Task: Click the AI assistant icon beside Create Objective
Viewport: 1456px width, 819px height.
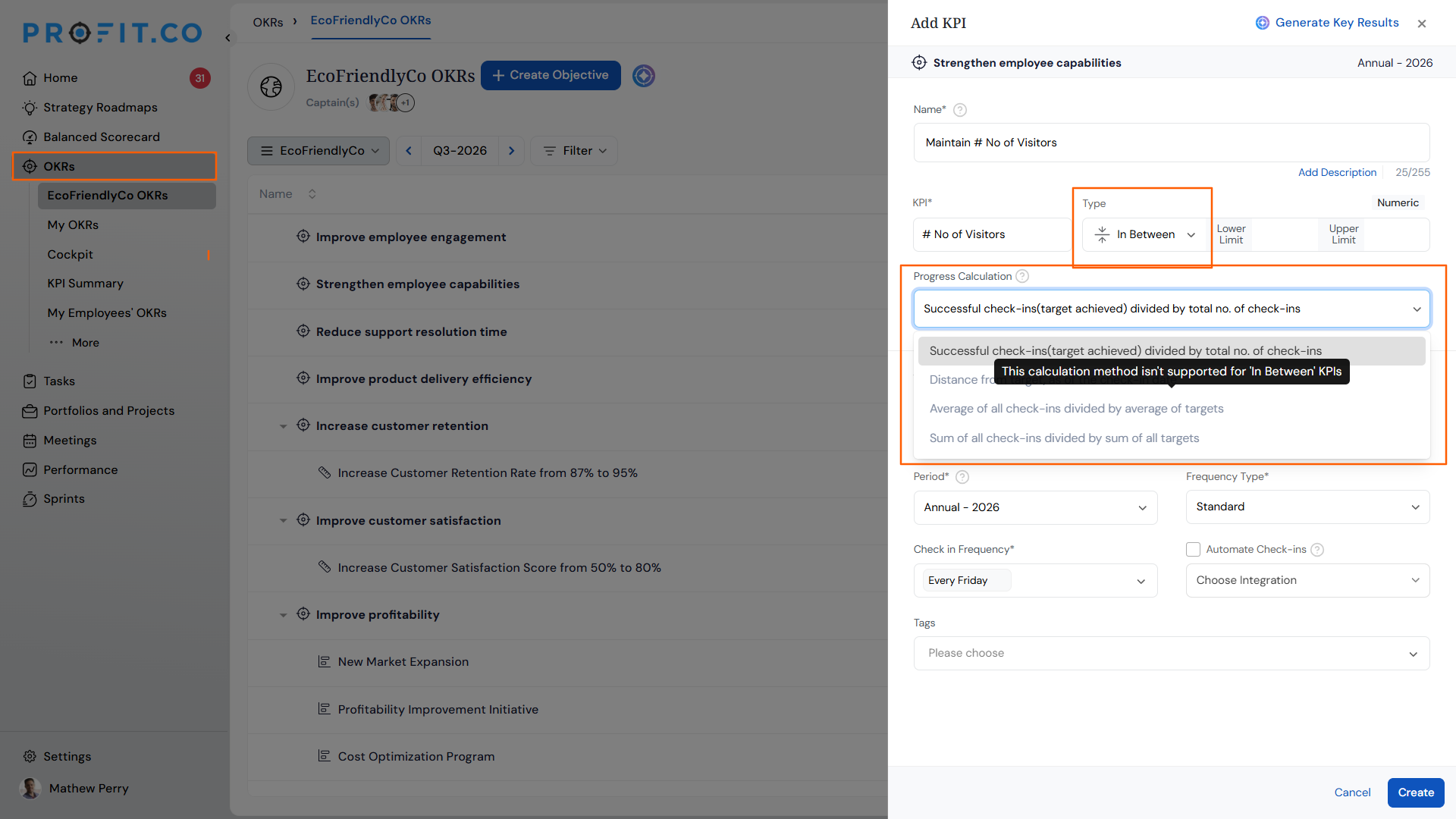Action: point(644,76)
